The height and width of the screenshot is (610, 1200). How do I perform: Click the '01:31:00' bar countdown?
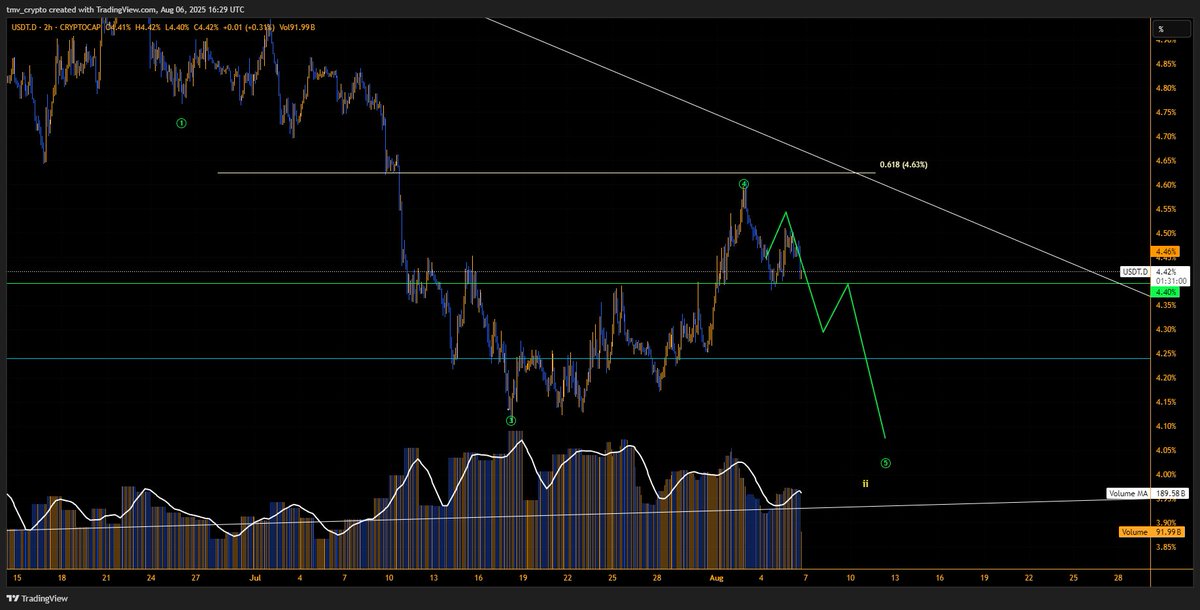(1171, 281)
